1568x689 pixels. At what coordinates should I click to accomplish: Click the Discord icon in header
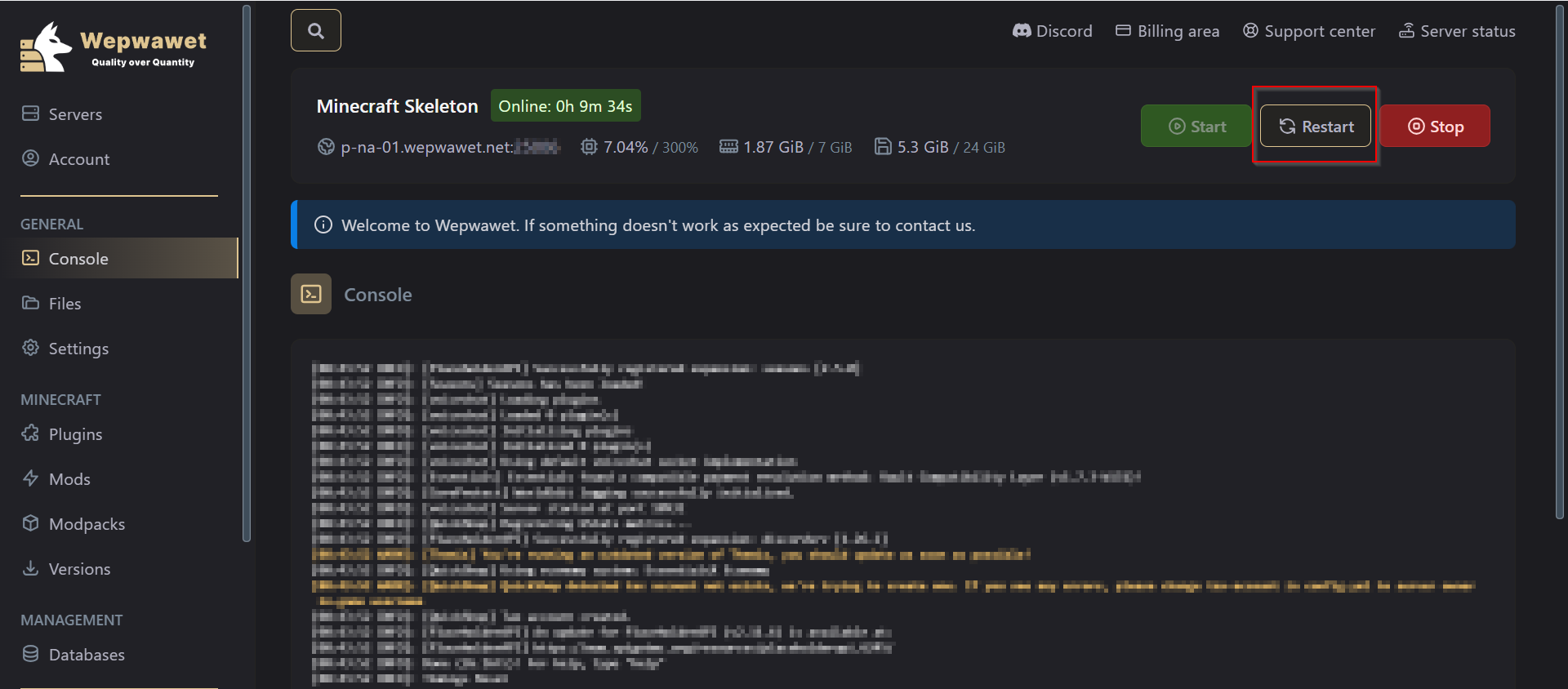(x=1022, y=31)
